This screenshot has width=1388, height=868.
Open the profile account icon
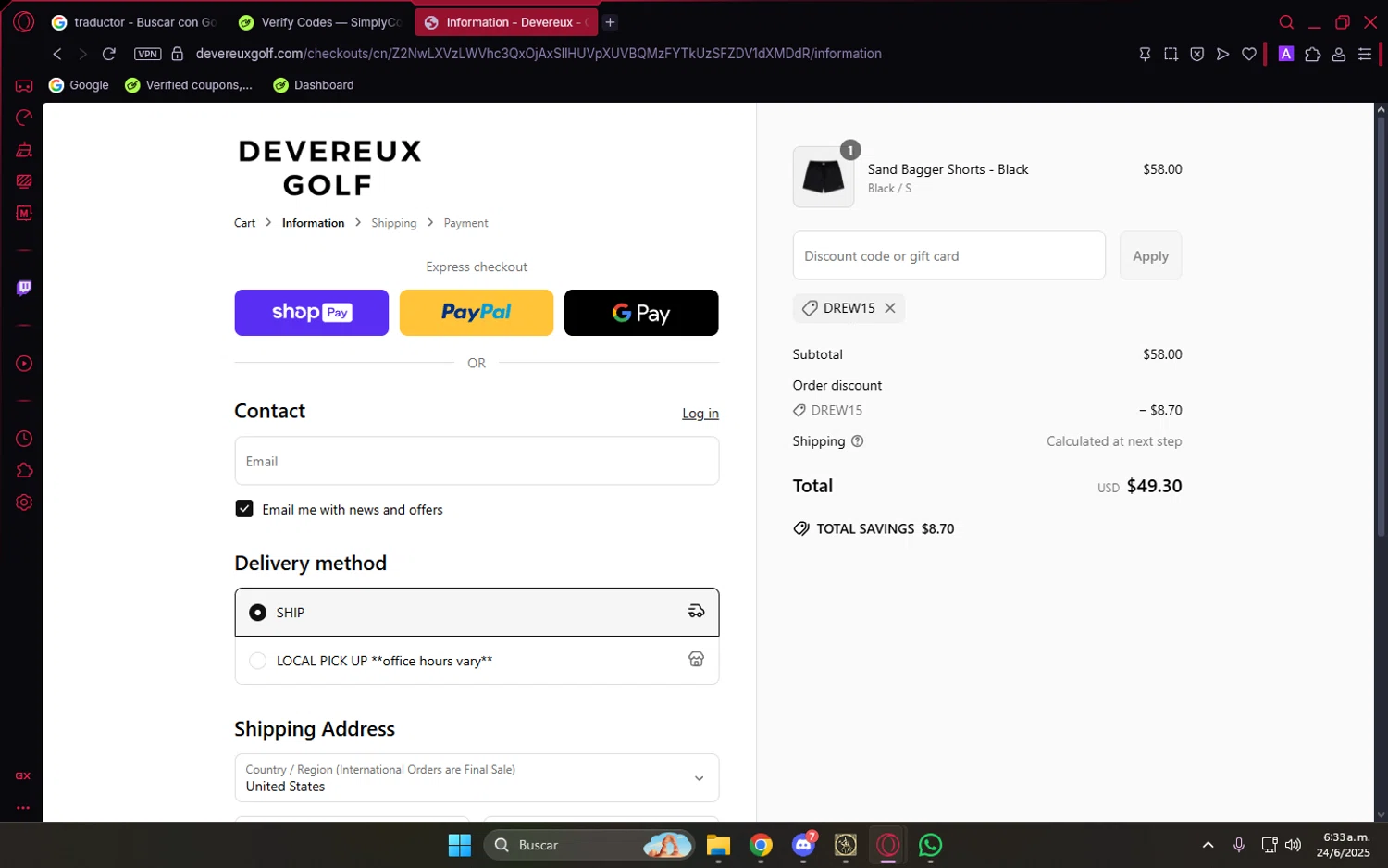[x=1338, y=54]
